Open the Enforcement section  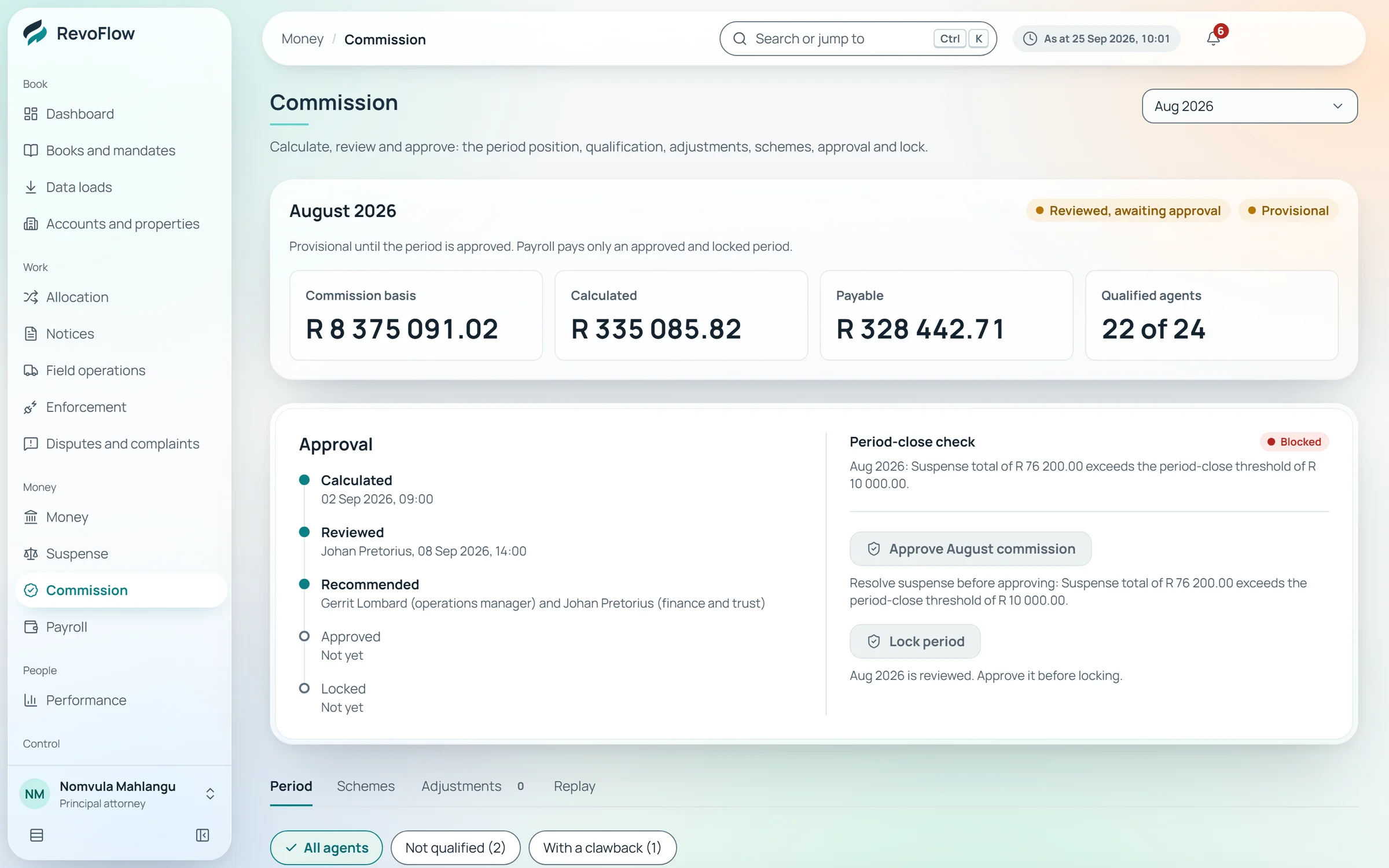coord(121,407)
